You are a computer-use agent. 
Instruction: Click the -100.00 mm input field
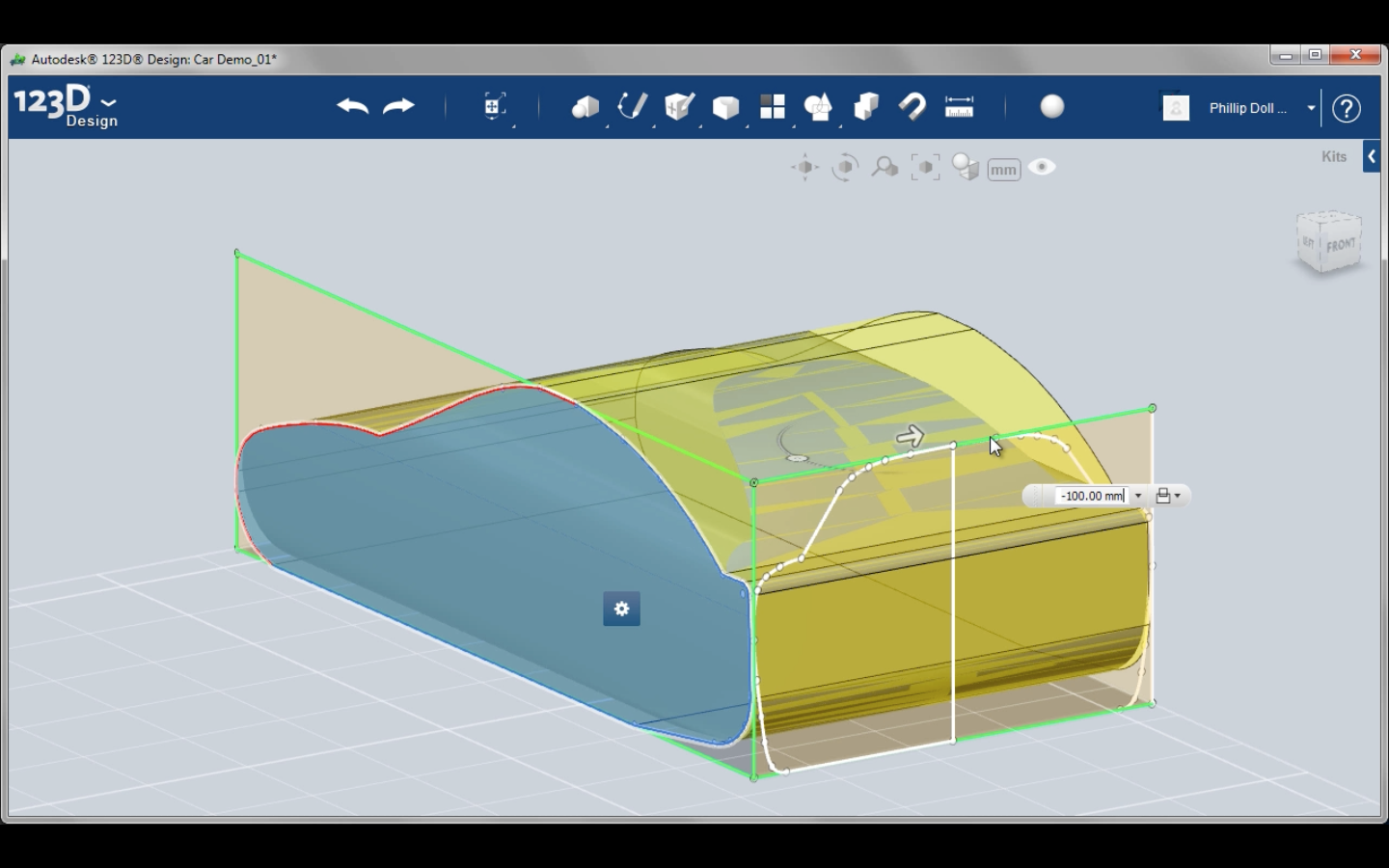pyautogui.click(x=1090, y=495)
